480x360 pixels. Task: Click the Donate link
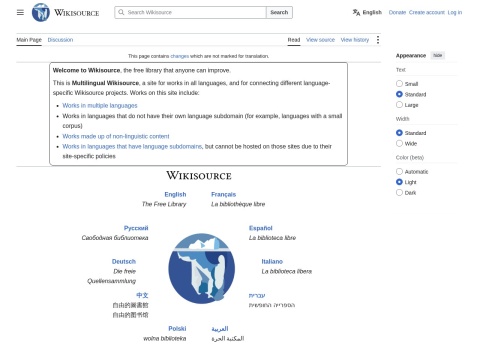click(x=397, y=12)
